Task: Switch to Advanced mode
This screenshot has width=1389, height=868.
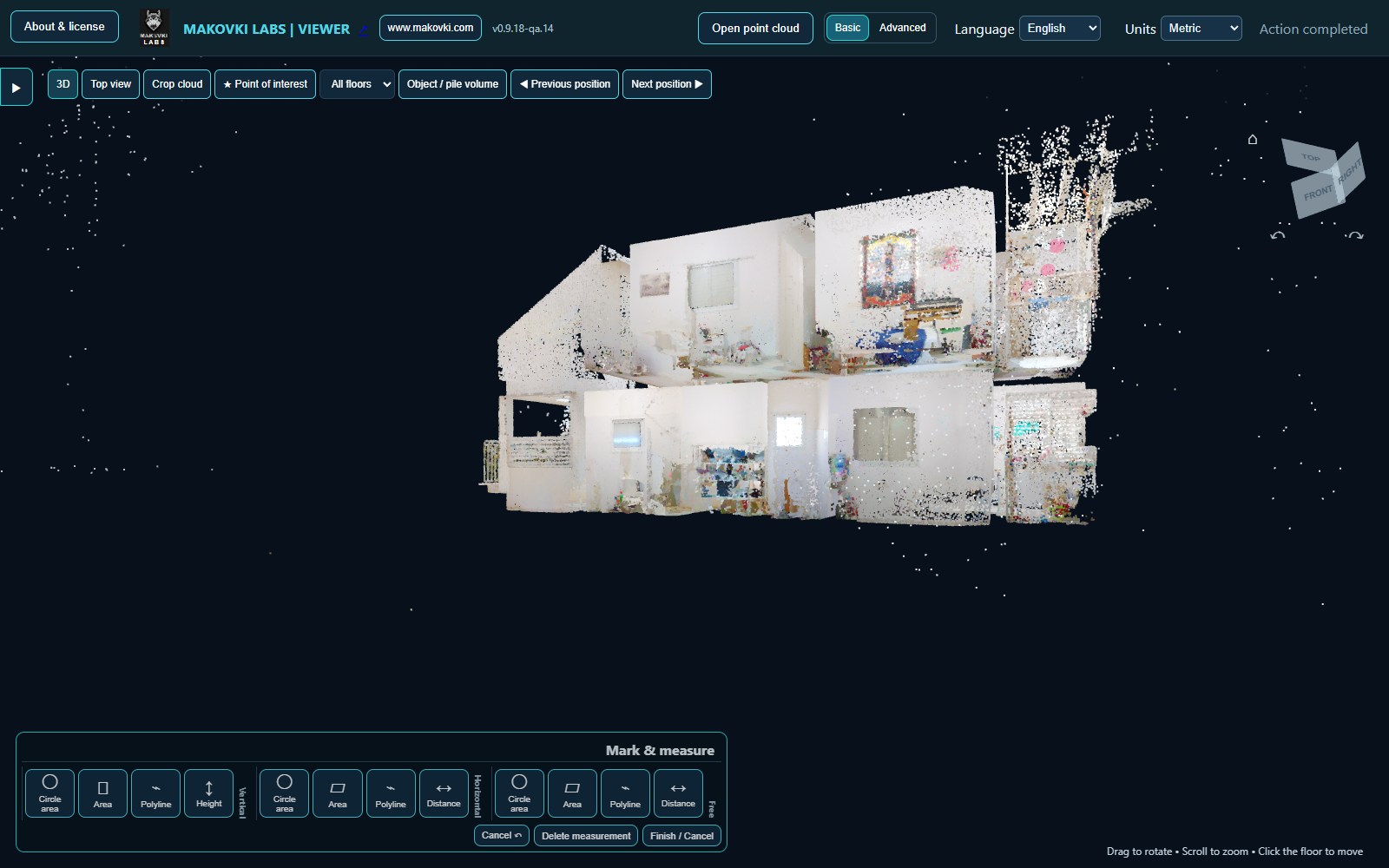Action: [902, 28]
